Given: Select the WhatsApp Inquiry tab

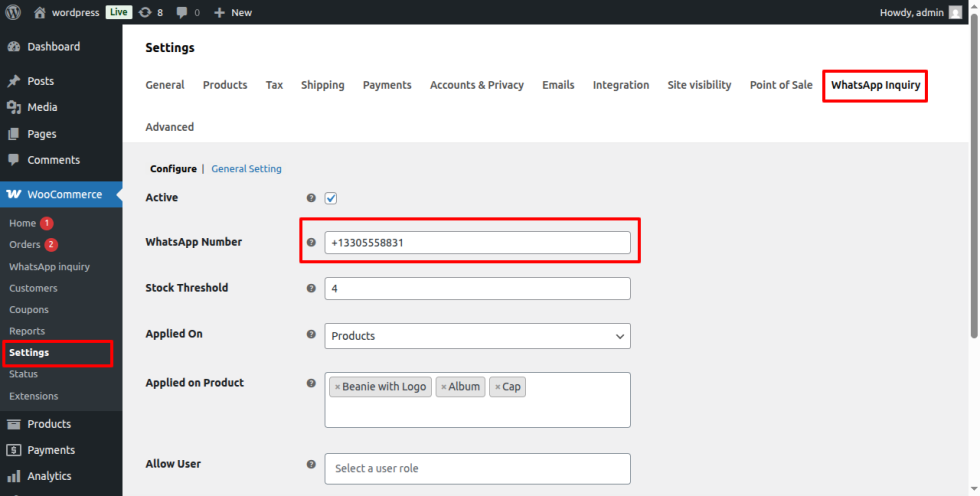Looking at the screenshot, I should coord(875,85).
